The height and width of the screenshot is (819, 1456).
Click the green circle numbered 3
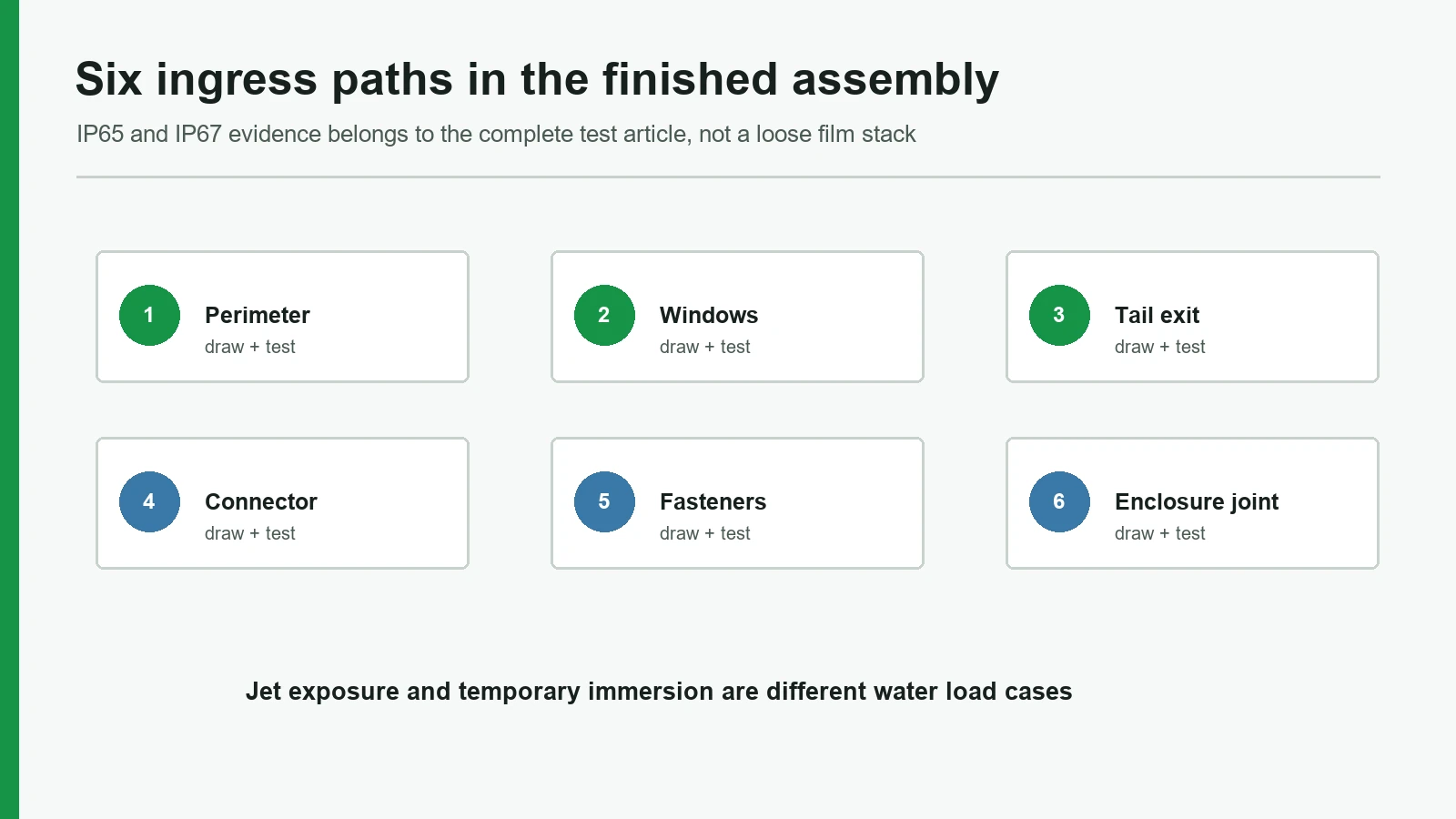pos(1059,315)
